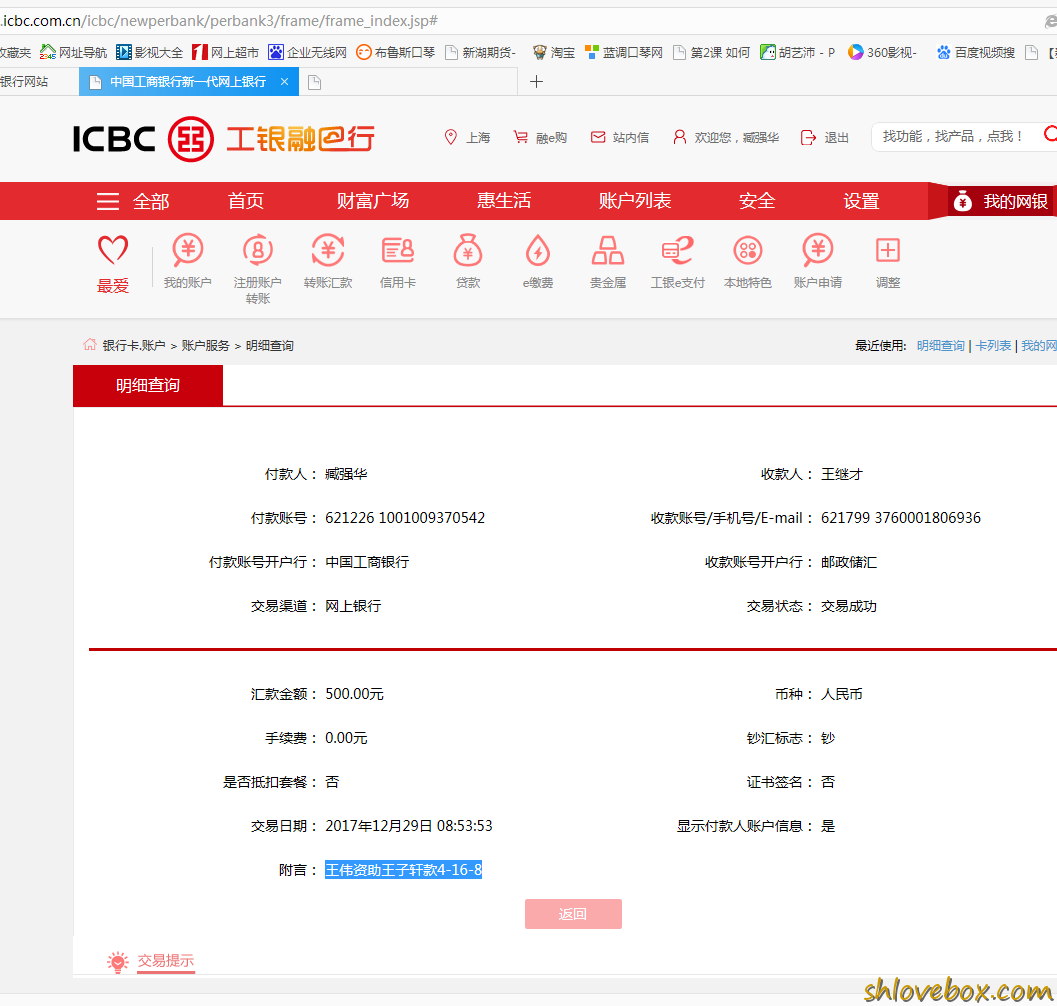Open 贵金属 precious metals icon
Image resolution: width=1057 pixels, height=1006 pixels.
608,250
